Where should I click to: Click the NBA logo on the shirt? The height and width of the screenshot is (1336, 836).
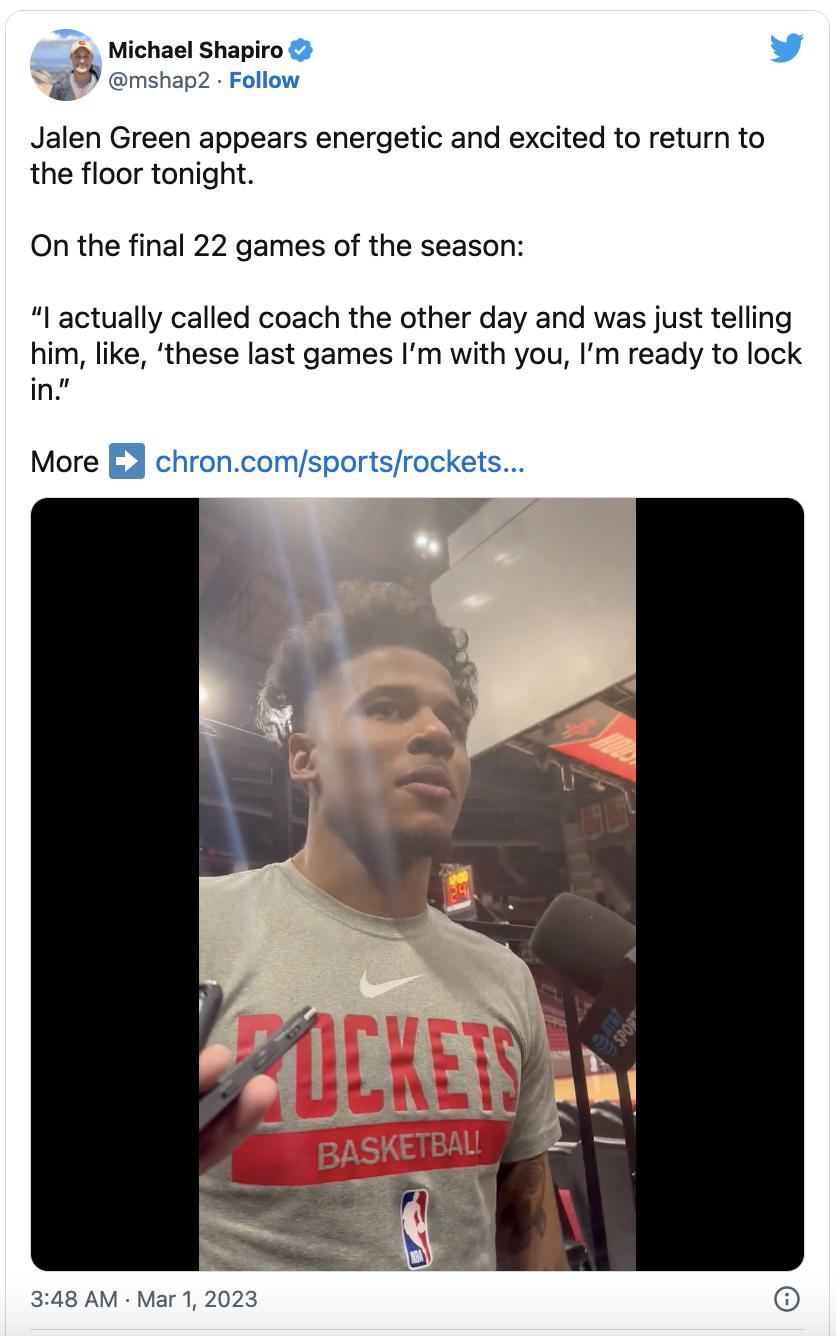point(414,1227)
